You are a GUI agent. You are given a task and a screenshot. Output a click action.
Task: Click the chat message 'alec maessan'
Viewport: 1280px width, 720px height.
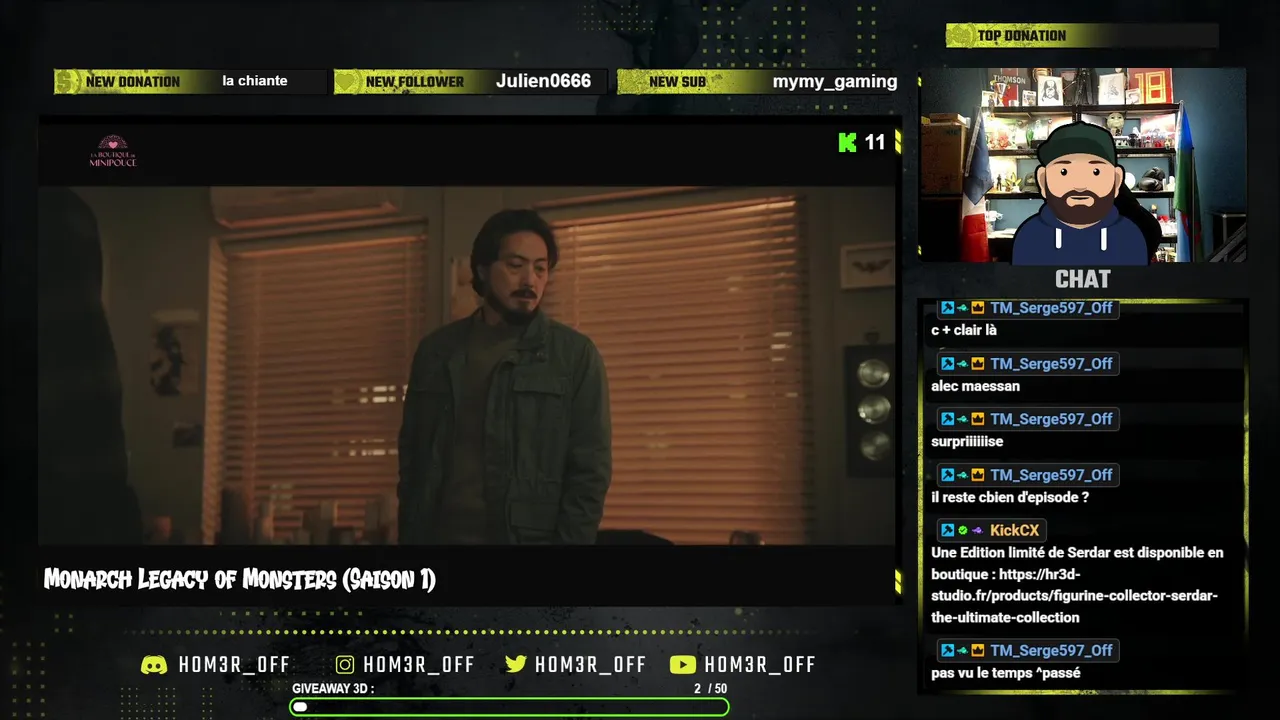coord(975,386)
